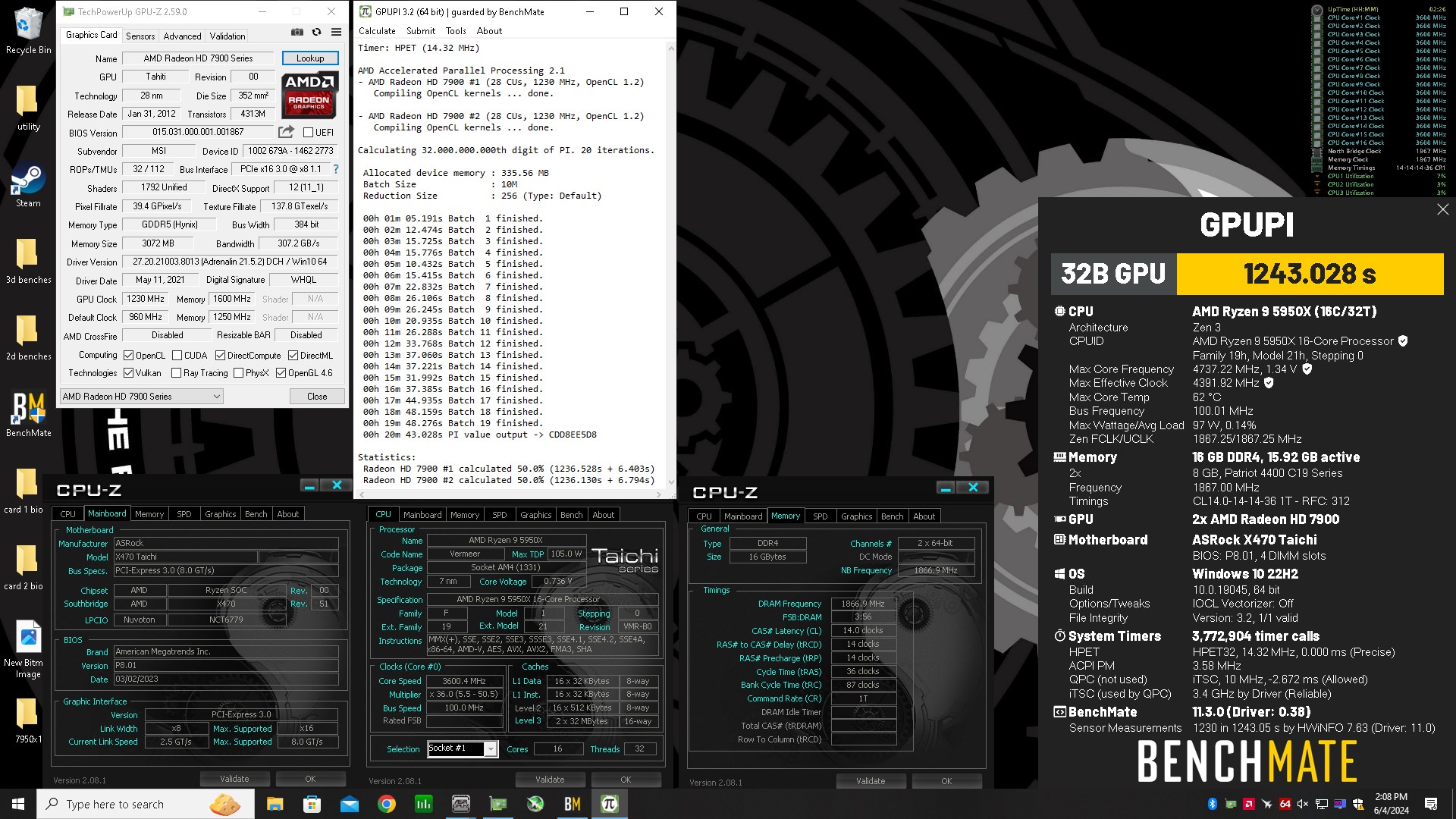Open the GPU-Z hamburger menu
This screenshot has height=819, width=1456.
point(336,33)
